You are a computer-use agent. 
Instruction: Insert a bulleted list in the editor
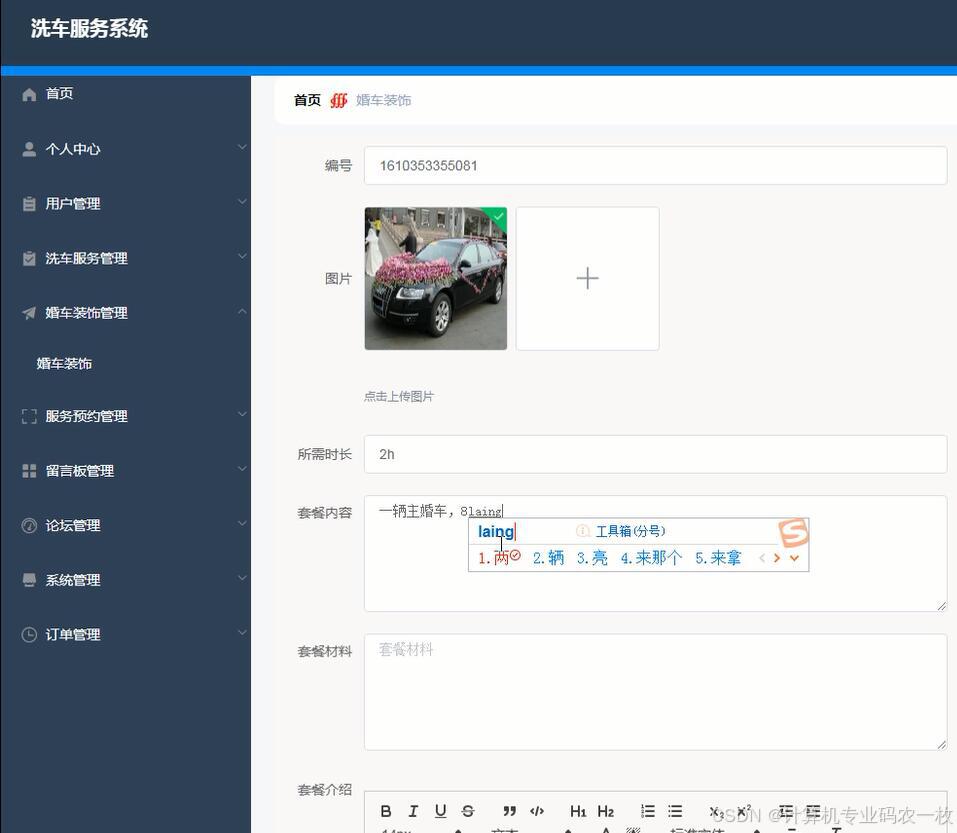pyautogui.click(x=675, y=811)
